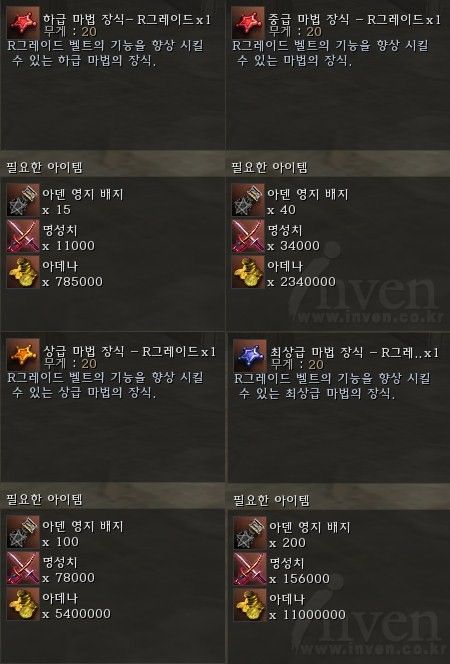450x664 pixels.
Task: Select the 아덴 영지 배지 icon with x 40
Action: click(248, 200)
